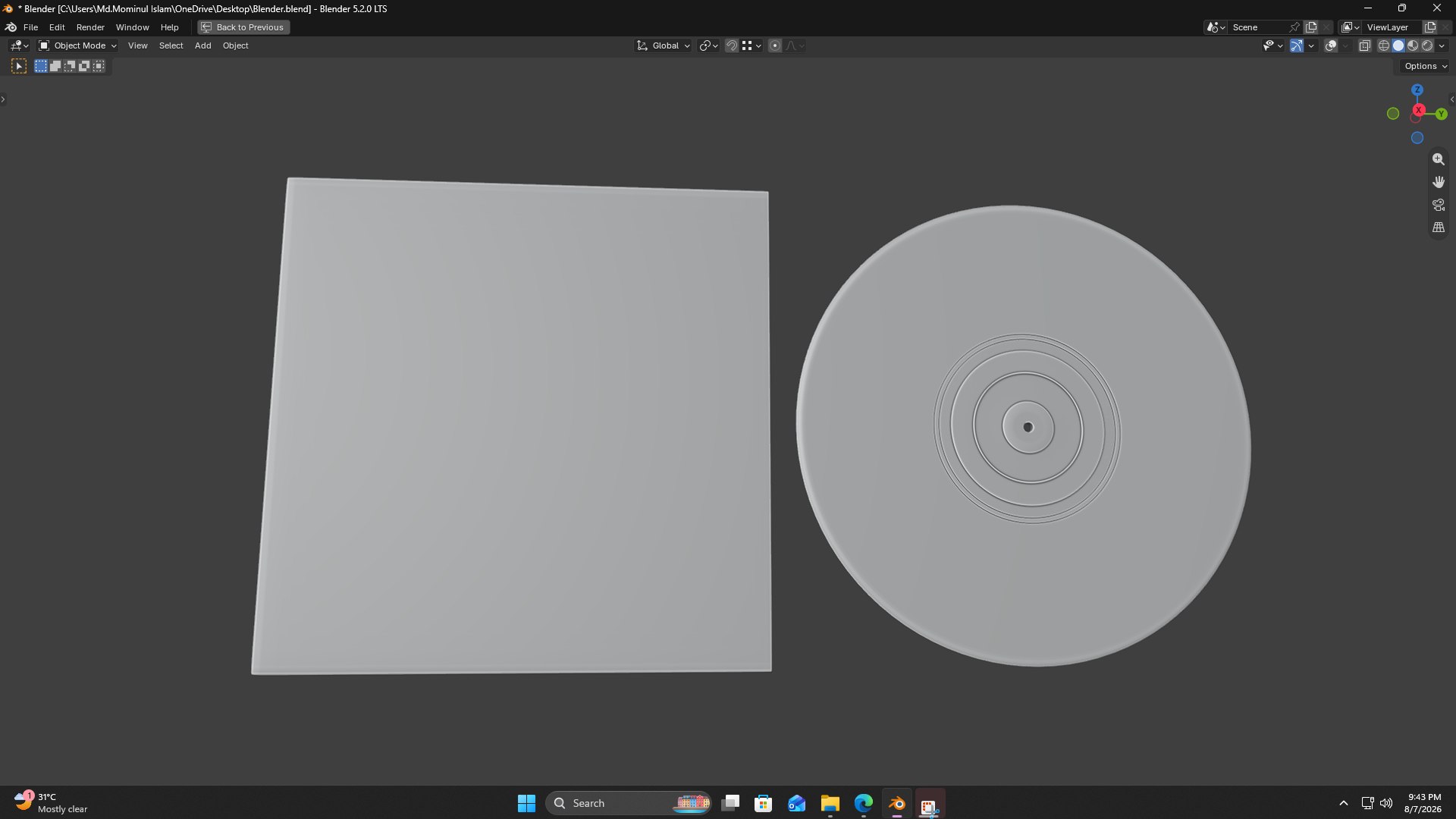Switch perspective/orthographic with the grid icon
This screenshot has width=1456, height=819.
(1438, 227)
